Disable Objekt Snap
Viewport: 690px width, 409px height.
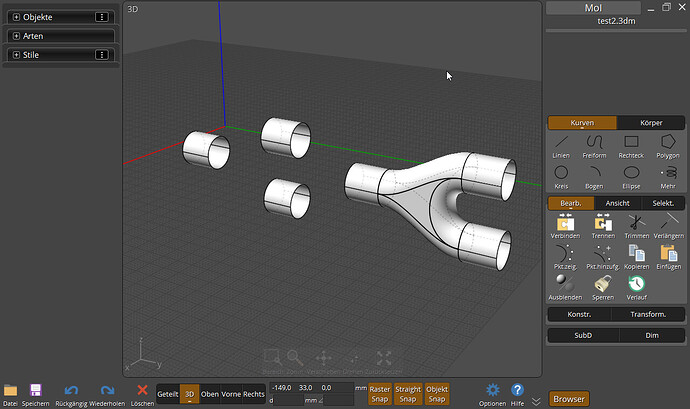(x=437, y=393)
